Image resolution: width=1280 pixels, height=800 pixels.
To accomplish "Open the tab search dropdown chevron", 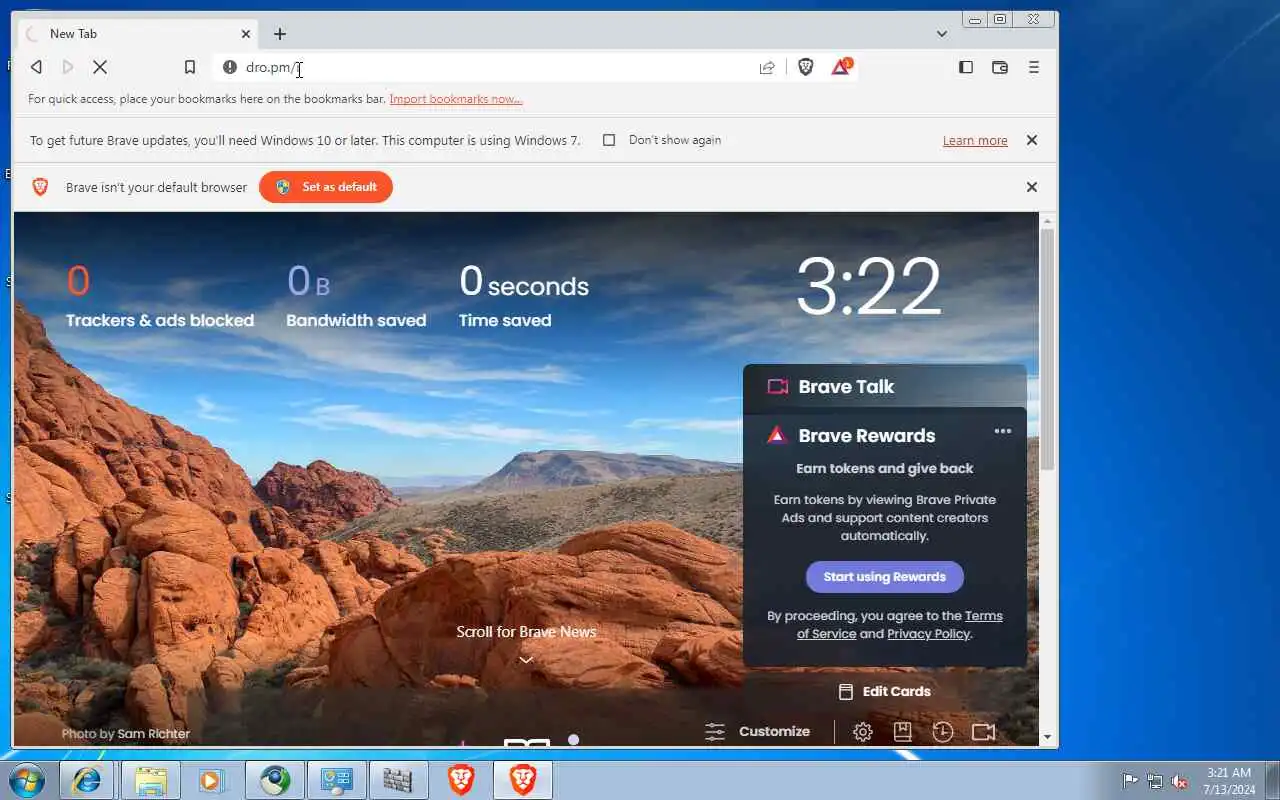I will (x=942, y=34).
